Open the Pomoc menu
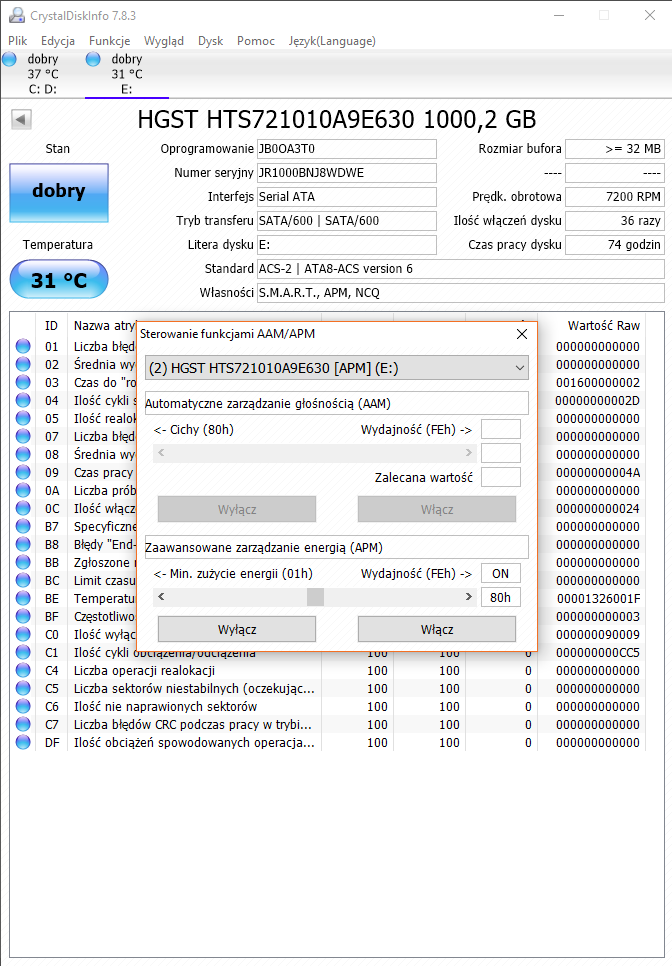 tap(256, 41)
